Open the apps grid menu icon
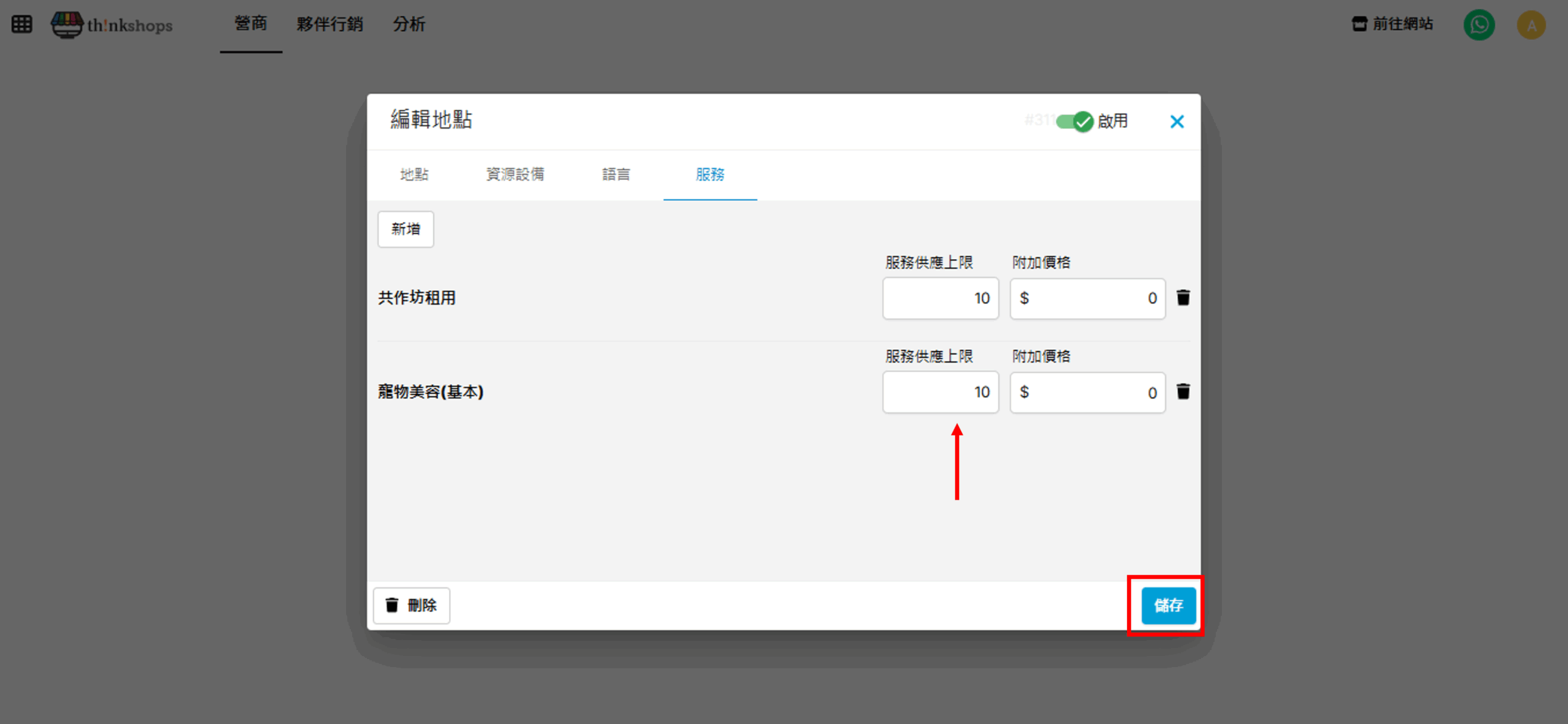The image size is (1568, 724). [21, 25]
